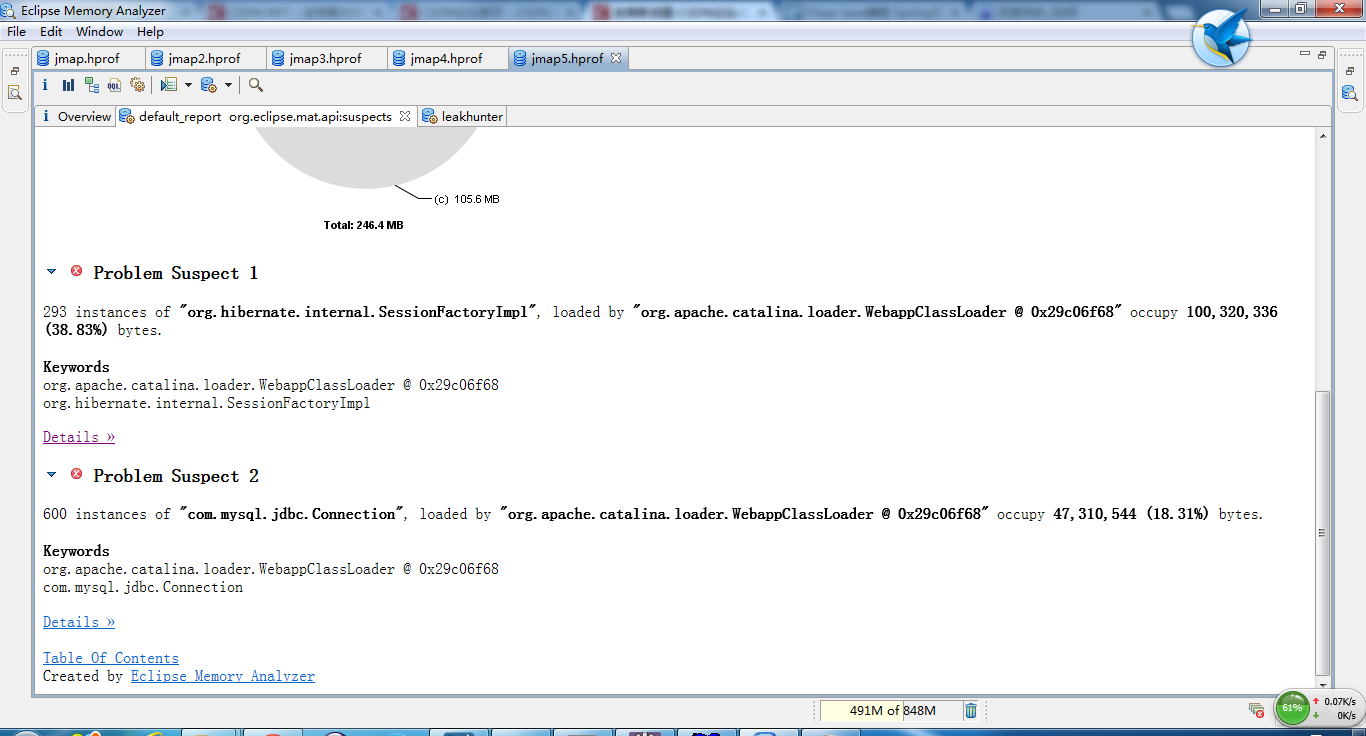Click the left sidebar restore icon
Viewport: 1366px width, 736px height.
(x=15, y=71)
